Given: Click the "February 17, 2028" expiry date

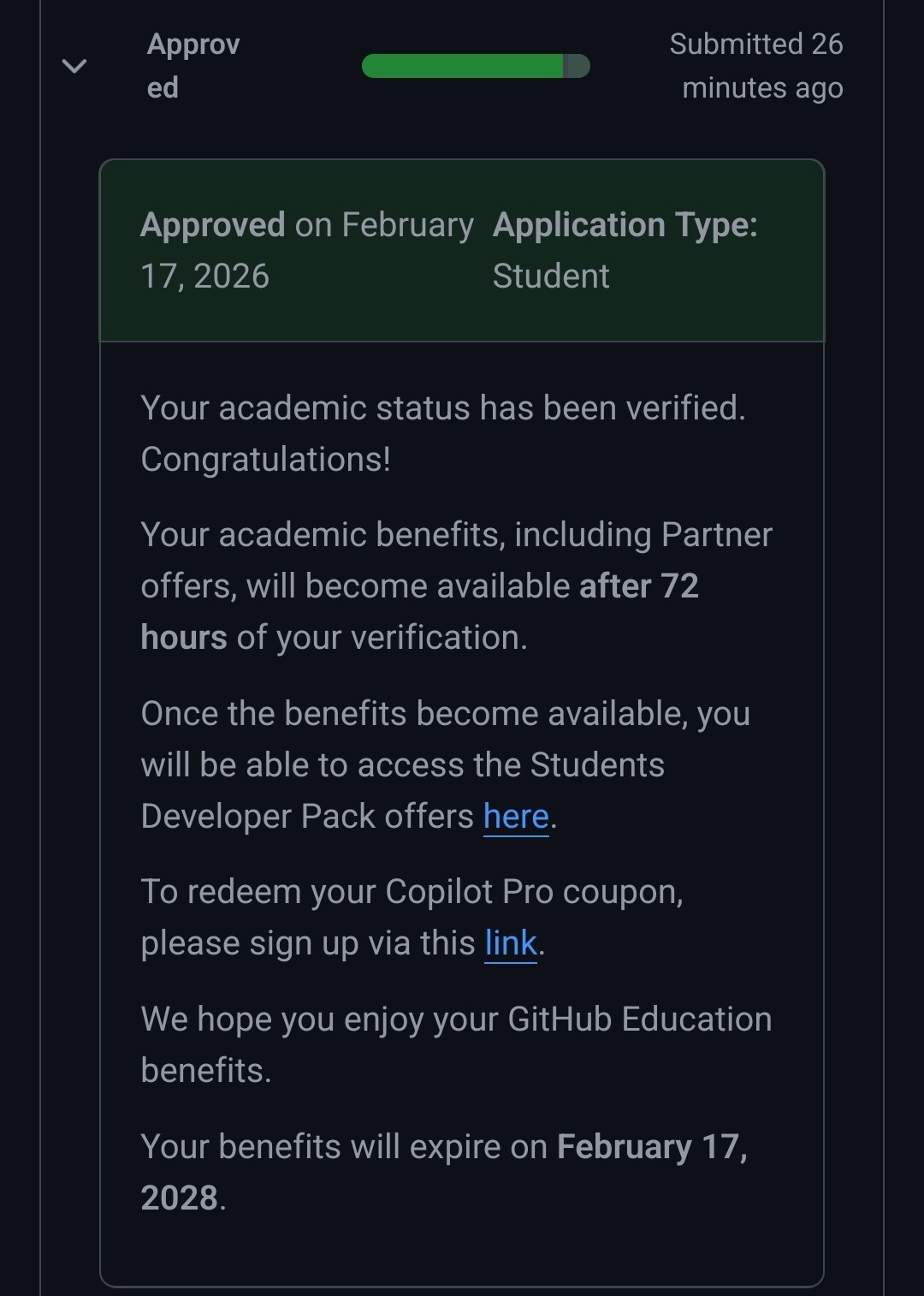Looking at the screenshot, I should 652,1147.
